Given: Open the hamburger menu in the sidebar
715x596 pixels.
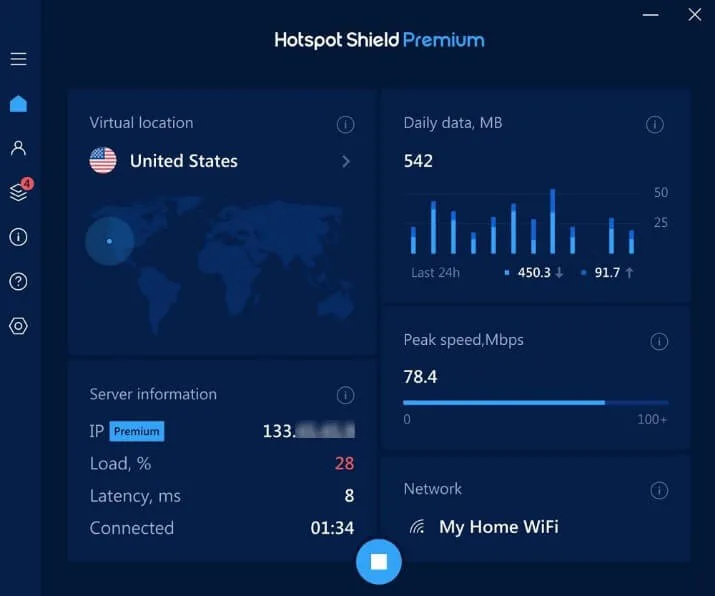Looking at the screenshot, I should [18, 59].
